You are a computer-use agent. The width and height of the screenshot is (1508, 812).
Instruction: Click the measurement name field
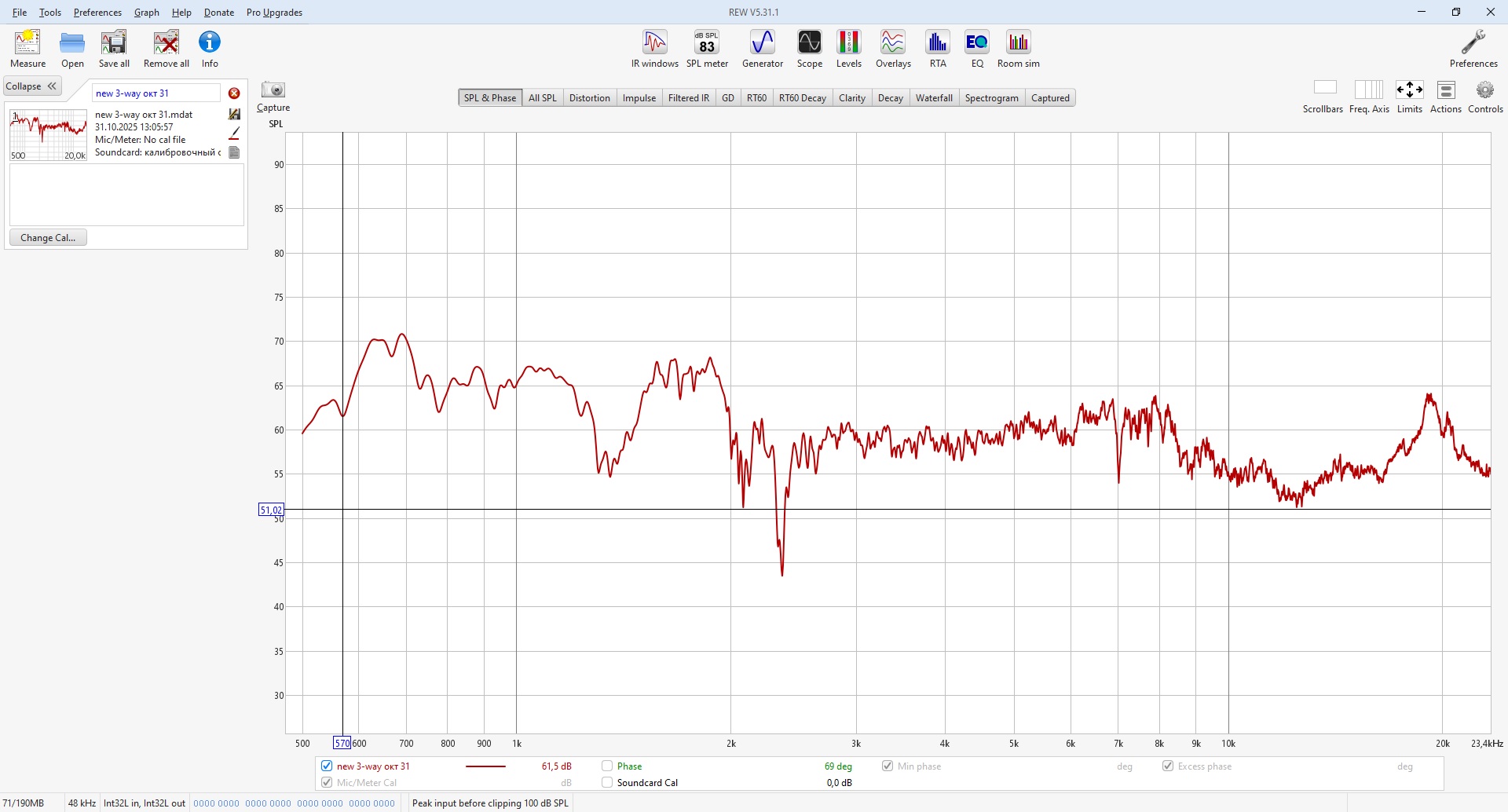[x=156, y=93]
